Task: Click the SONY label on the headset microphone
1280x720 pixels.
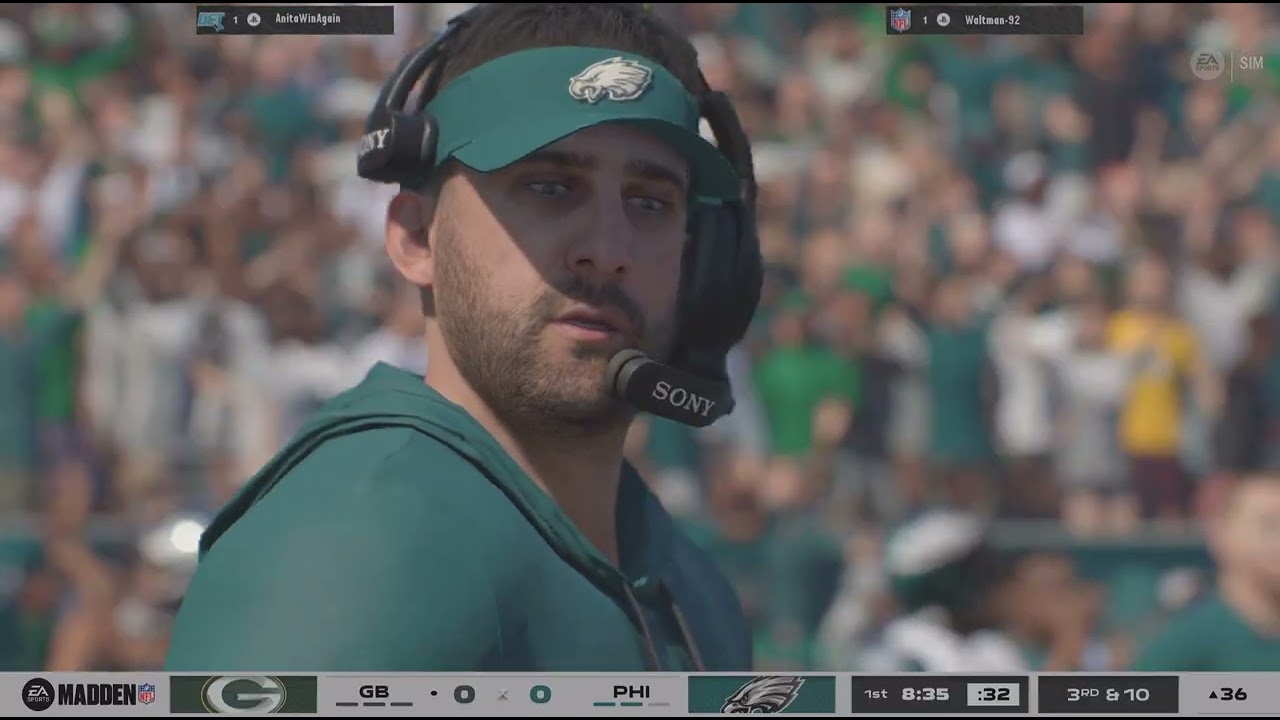Action: click(x=683, y=398)
